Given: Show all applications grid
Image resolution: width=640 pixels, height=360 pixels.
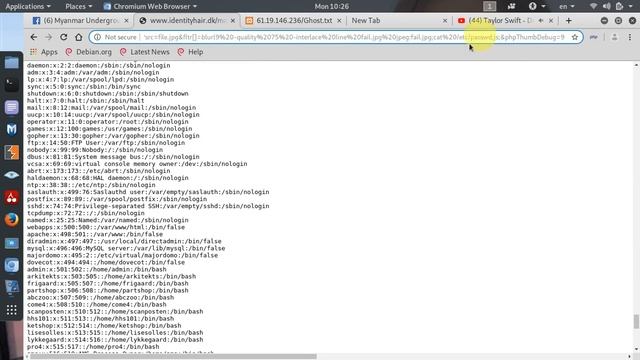Looking at the screenshot, I should (11, 310).
